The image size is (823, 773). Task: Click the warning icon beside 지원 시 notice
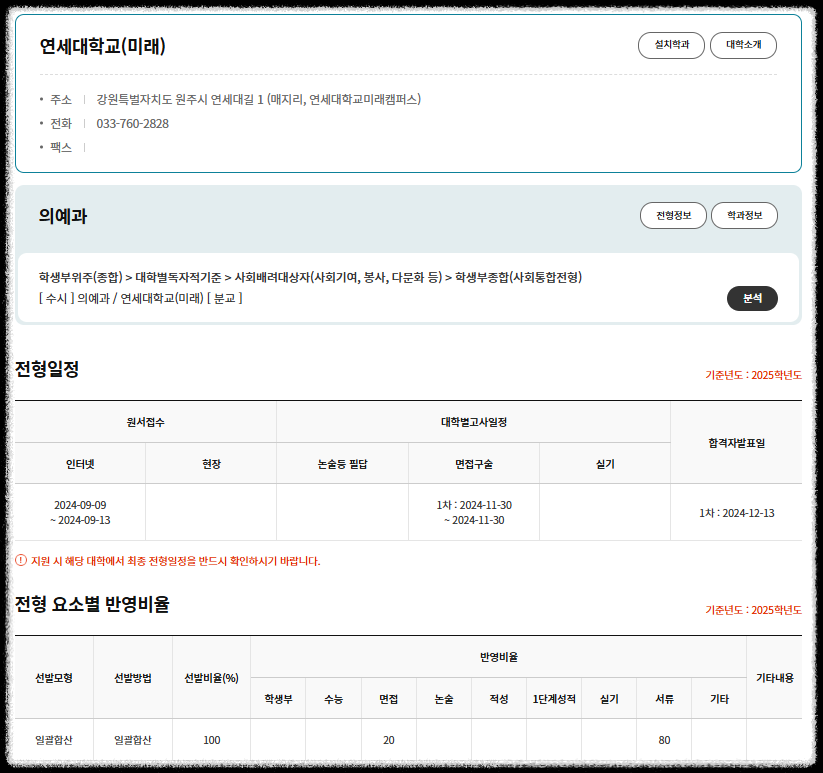coord(20,560)
